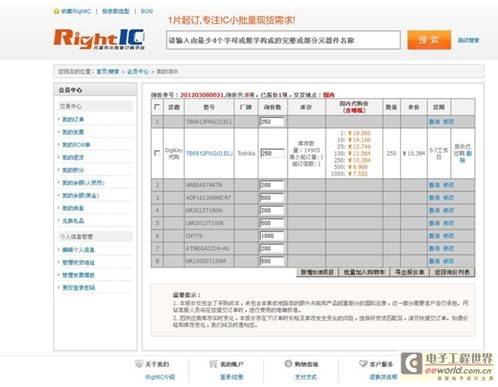Tick the select-all checkbox in table header
Viewport: 498px width, 387px height.
click(157, 107)
